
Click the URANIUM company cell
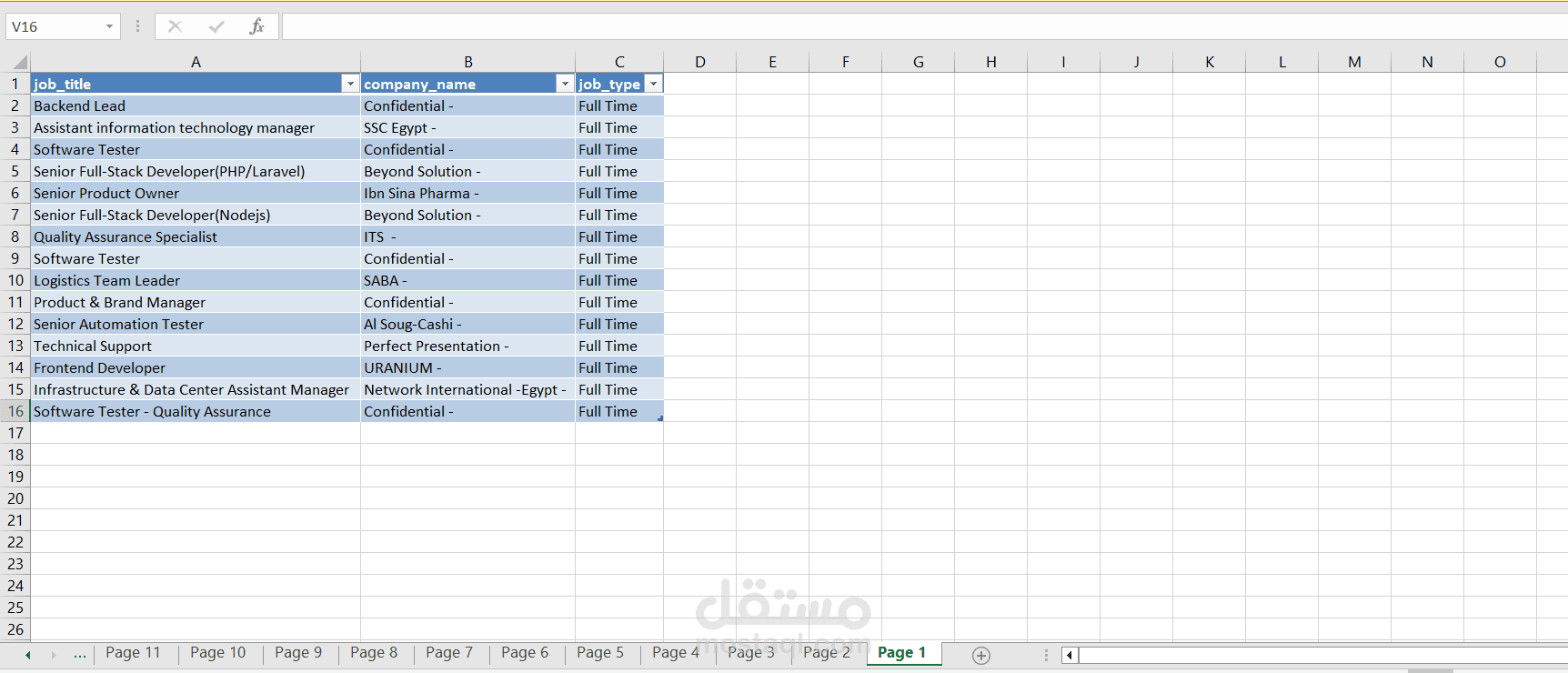(x=468, y=367)
